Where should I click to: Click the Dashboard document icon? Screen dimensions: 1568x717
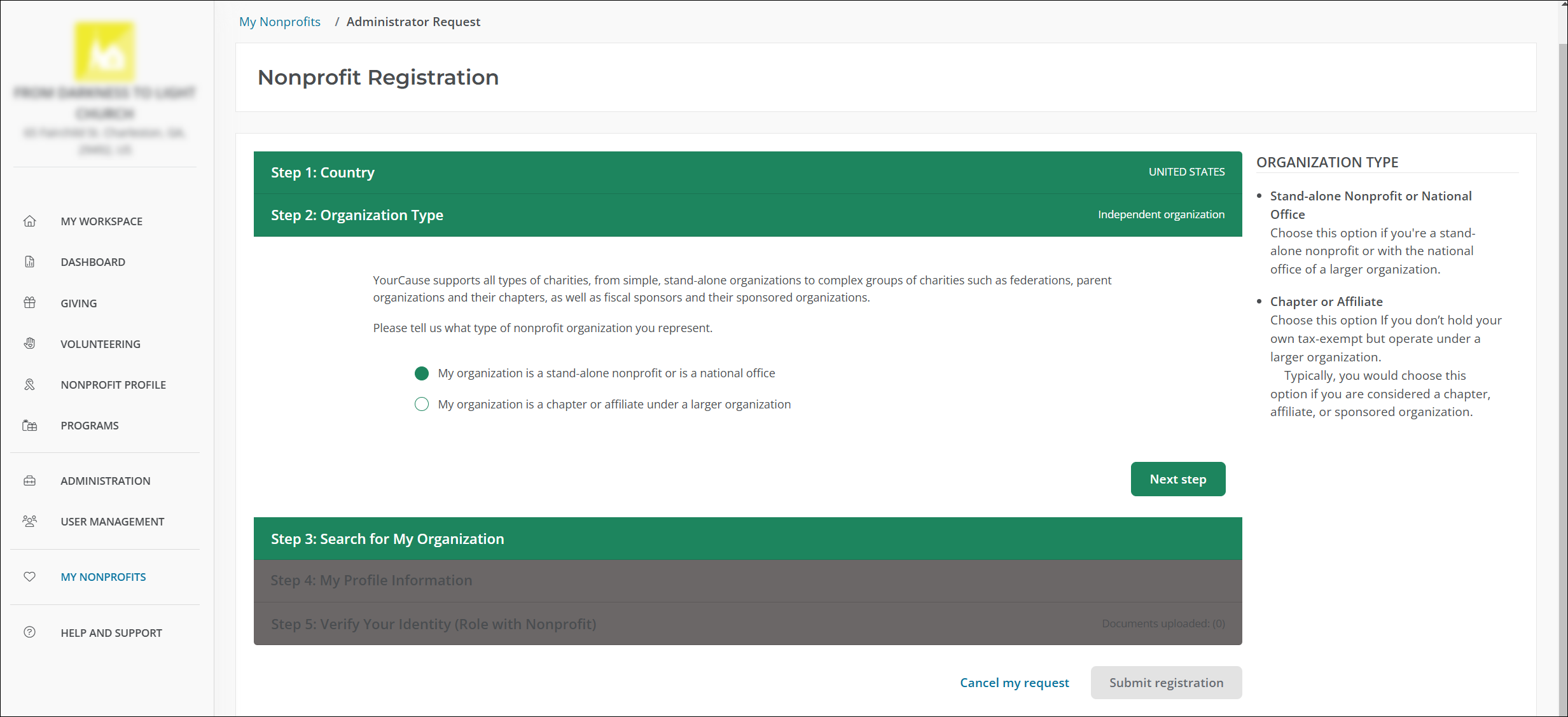(x=29, y=262)
